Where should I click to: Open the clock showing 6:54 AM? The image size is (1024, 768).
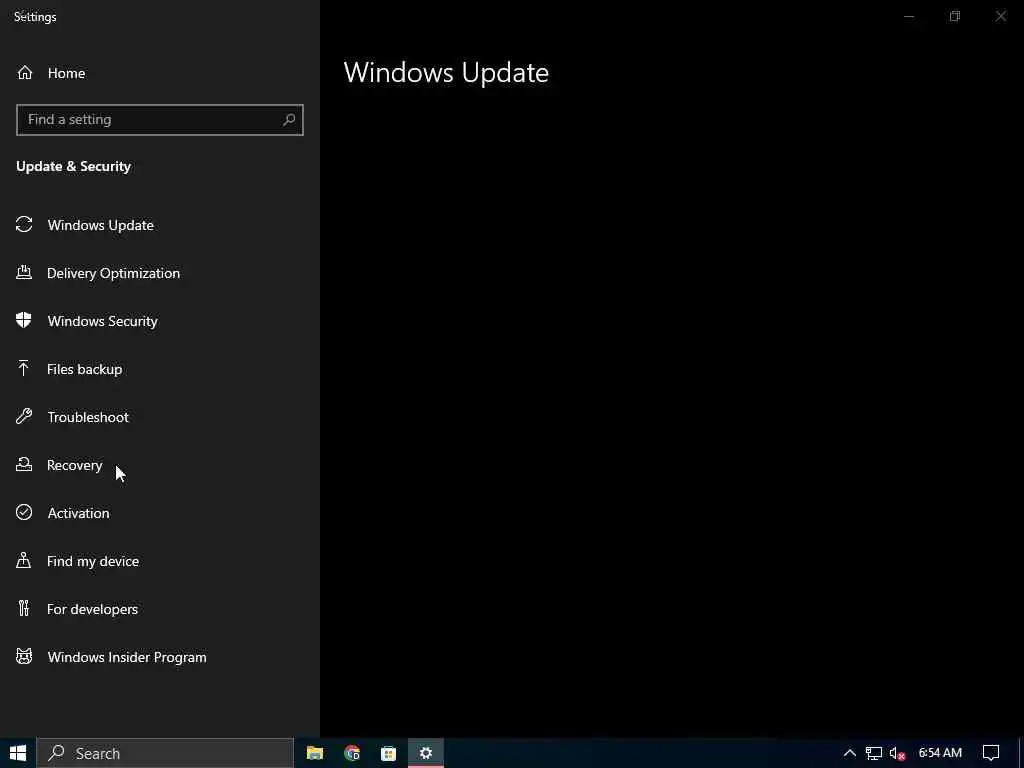click(x=940, y=753)
